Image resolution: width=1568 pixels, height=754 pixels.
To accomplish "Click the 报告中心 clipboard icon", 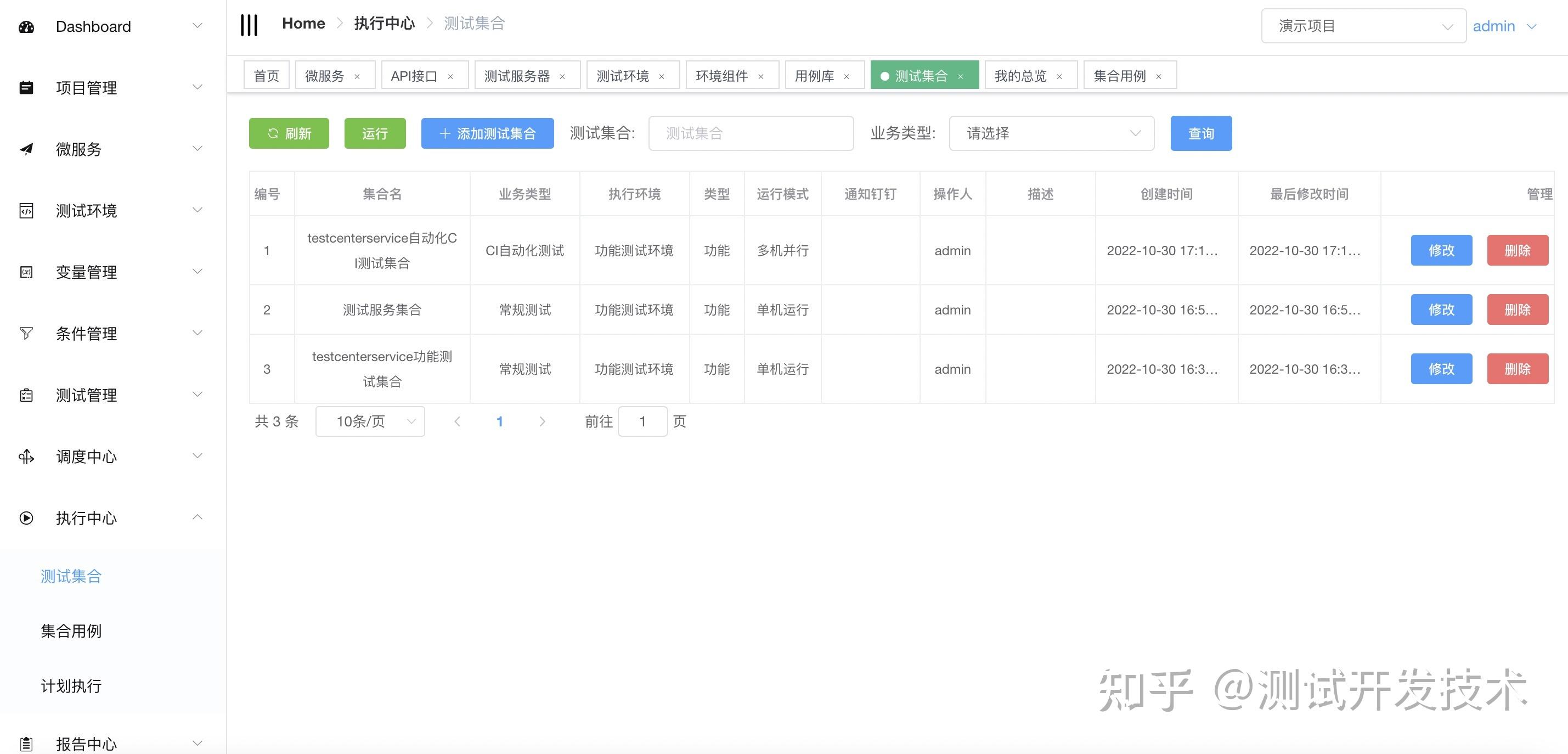I will pos(26,744).
